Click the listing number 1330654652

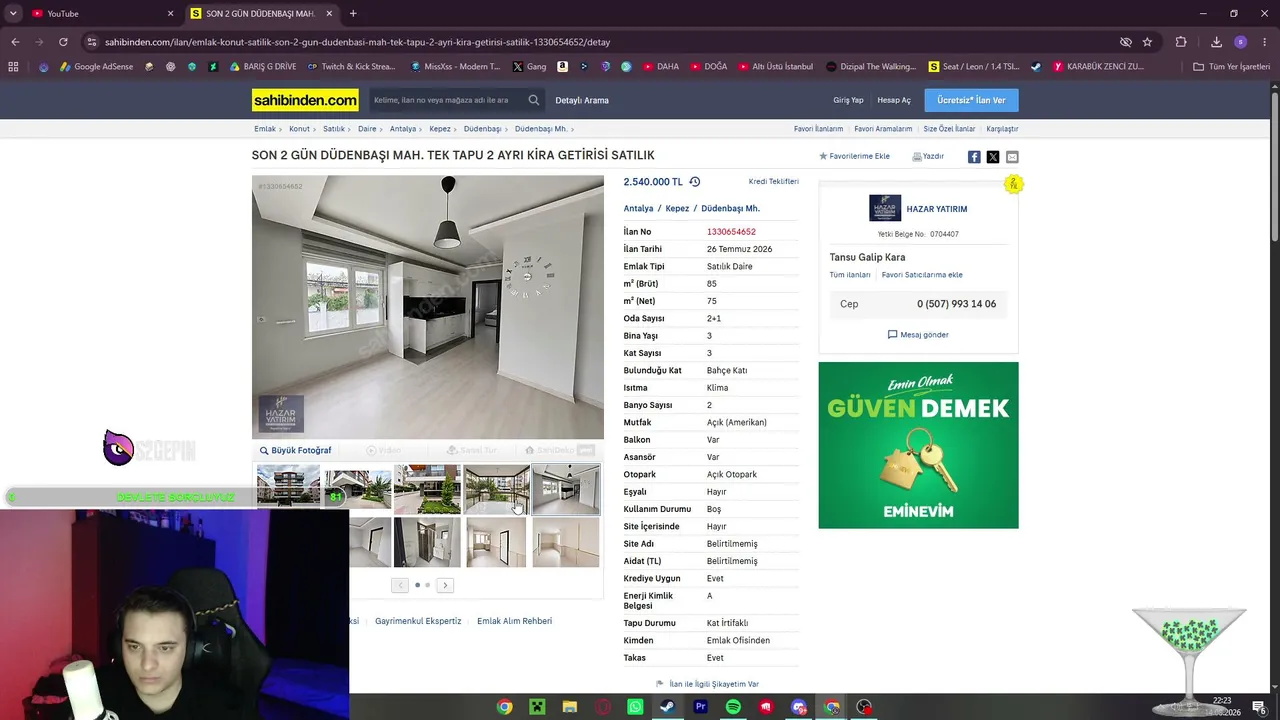(x=731, y=232)
